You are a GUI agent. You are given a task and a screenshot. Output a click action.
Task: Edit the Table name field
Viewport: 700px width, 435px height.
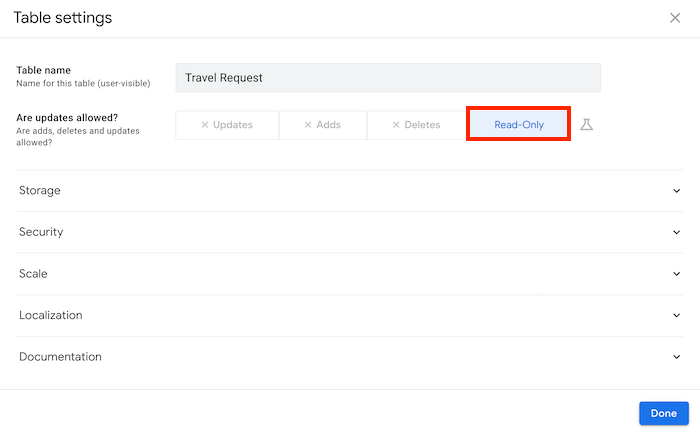coord(388,78)
